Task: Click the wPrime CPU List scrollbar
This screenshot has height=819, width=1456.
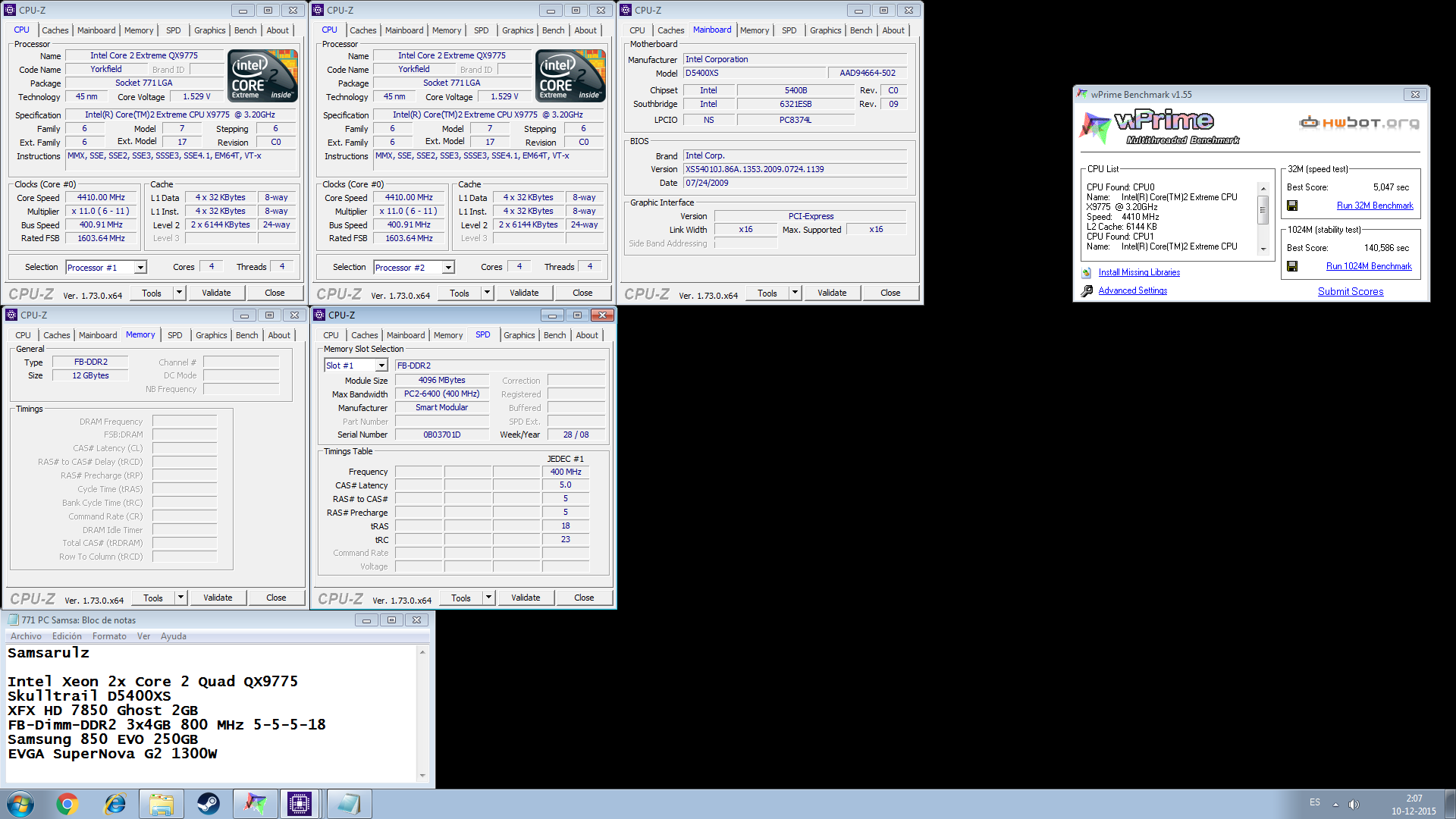Action: pos(1263,219)
